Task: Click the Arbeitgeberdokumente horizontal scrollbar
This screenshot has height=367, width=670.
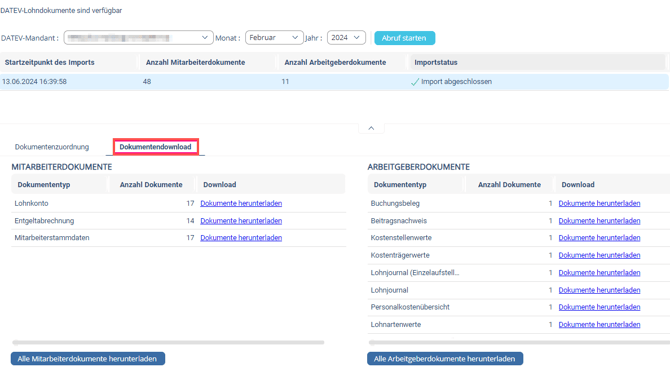Action: coord(519,342)
